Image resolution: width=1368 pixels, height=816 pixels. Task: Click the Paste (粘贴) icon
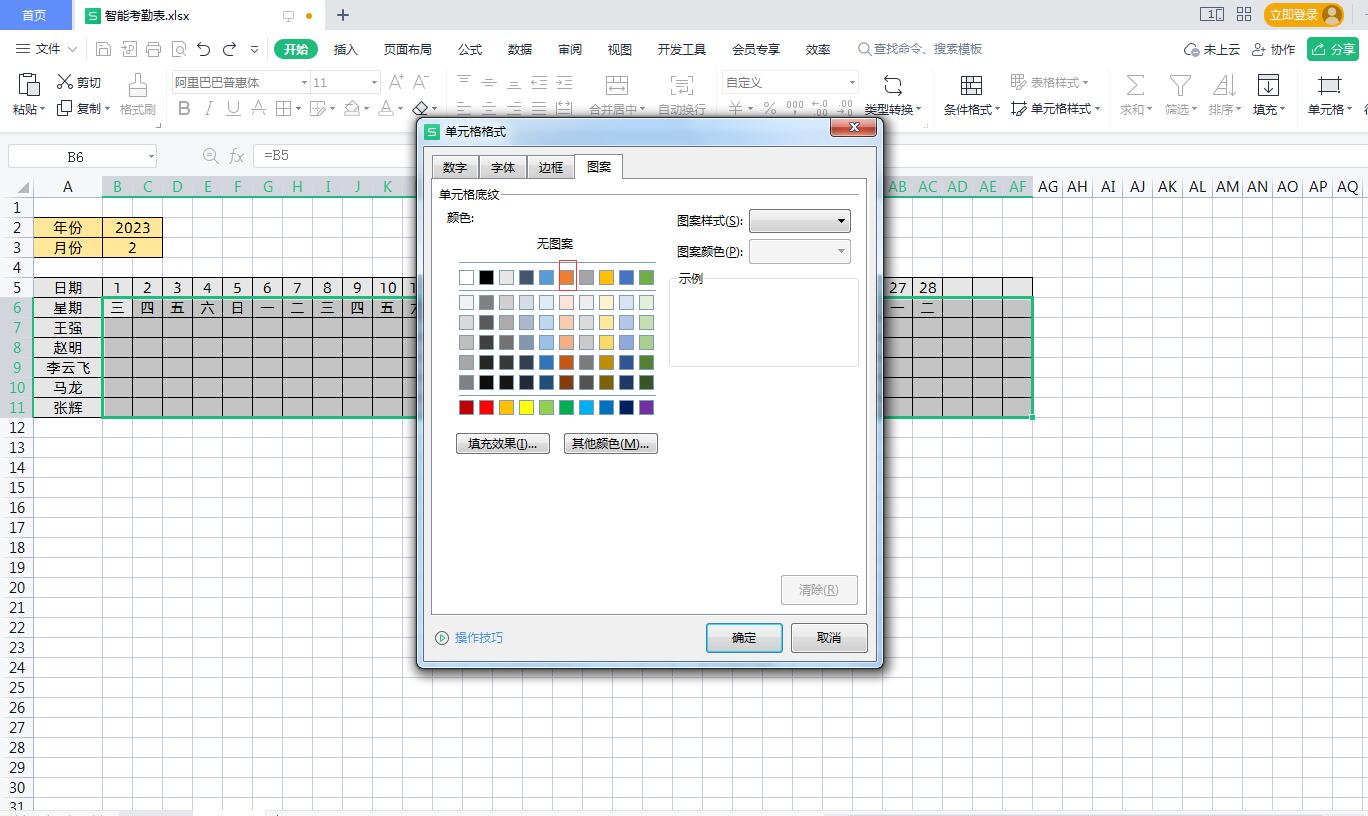tap(28, 84)
